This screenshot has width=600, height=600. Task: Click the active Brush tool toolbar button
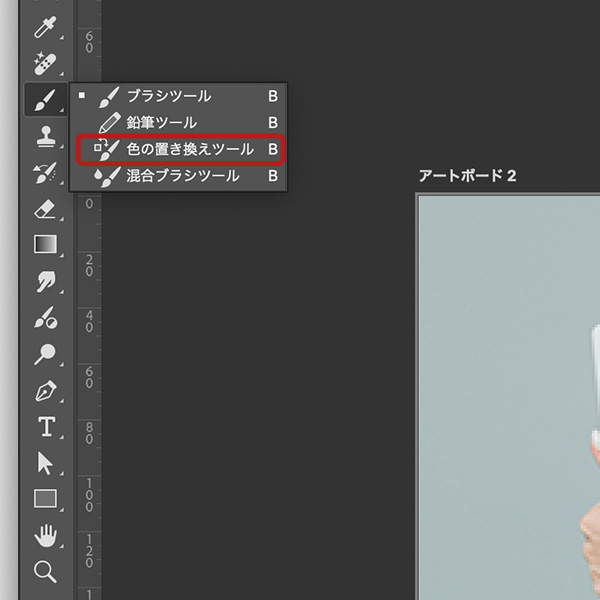click(45, 99)
